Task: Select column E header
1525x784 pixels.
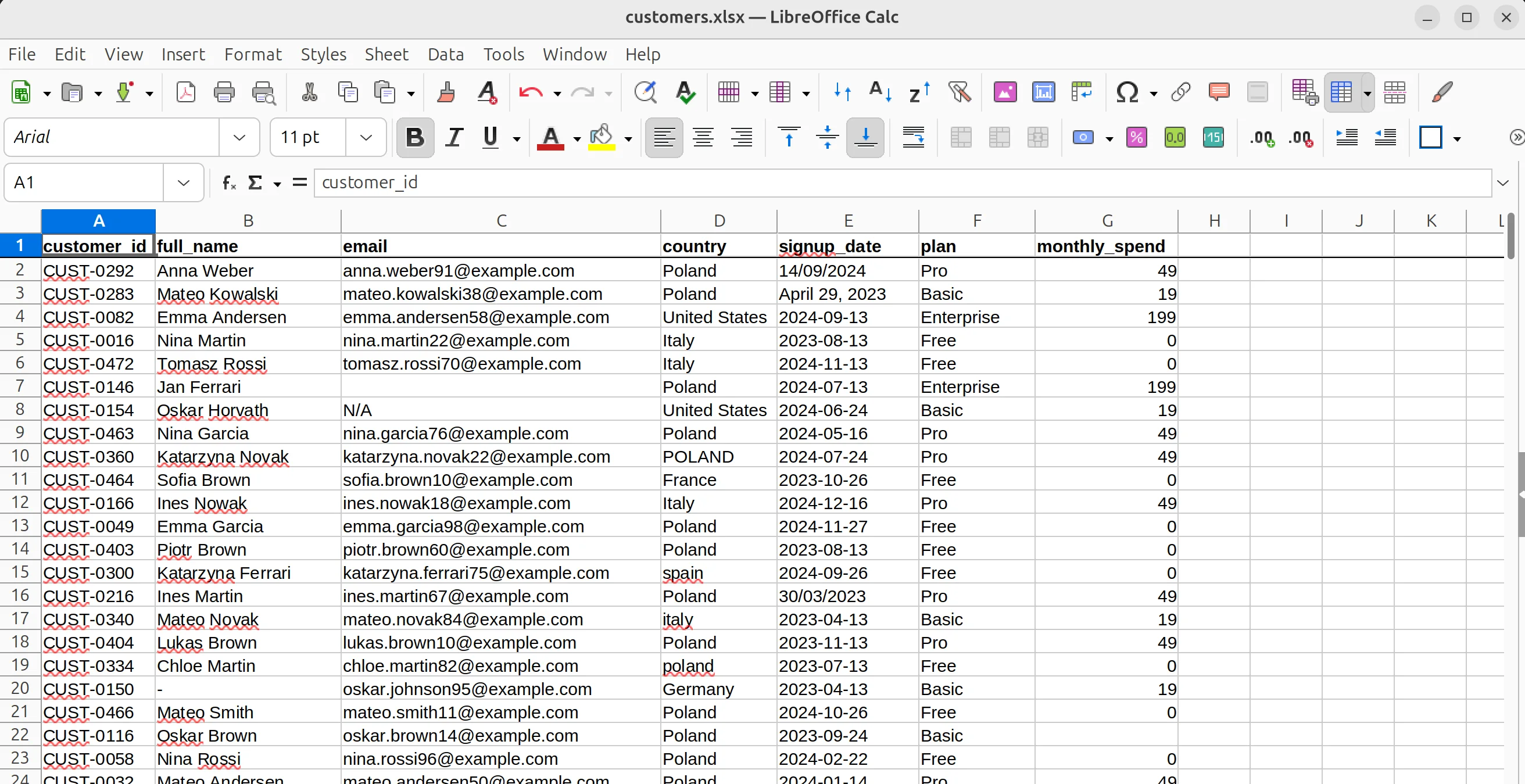Action: pyautogui.click(x=848, y=221)
